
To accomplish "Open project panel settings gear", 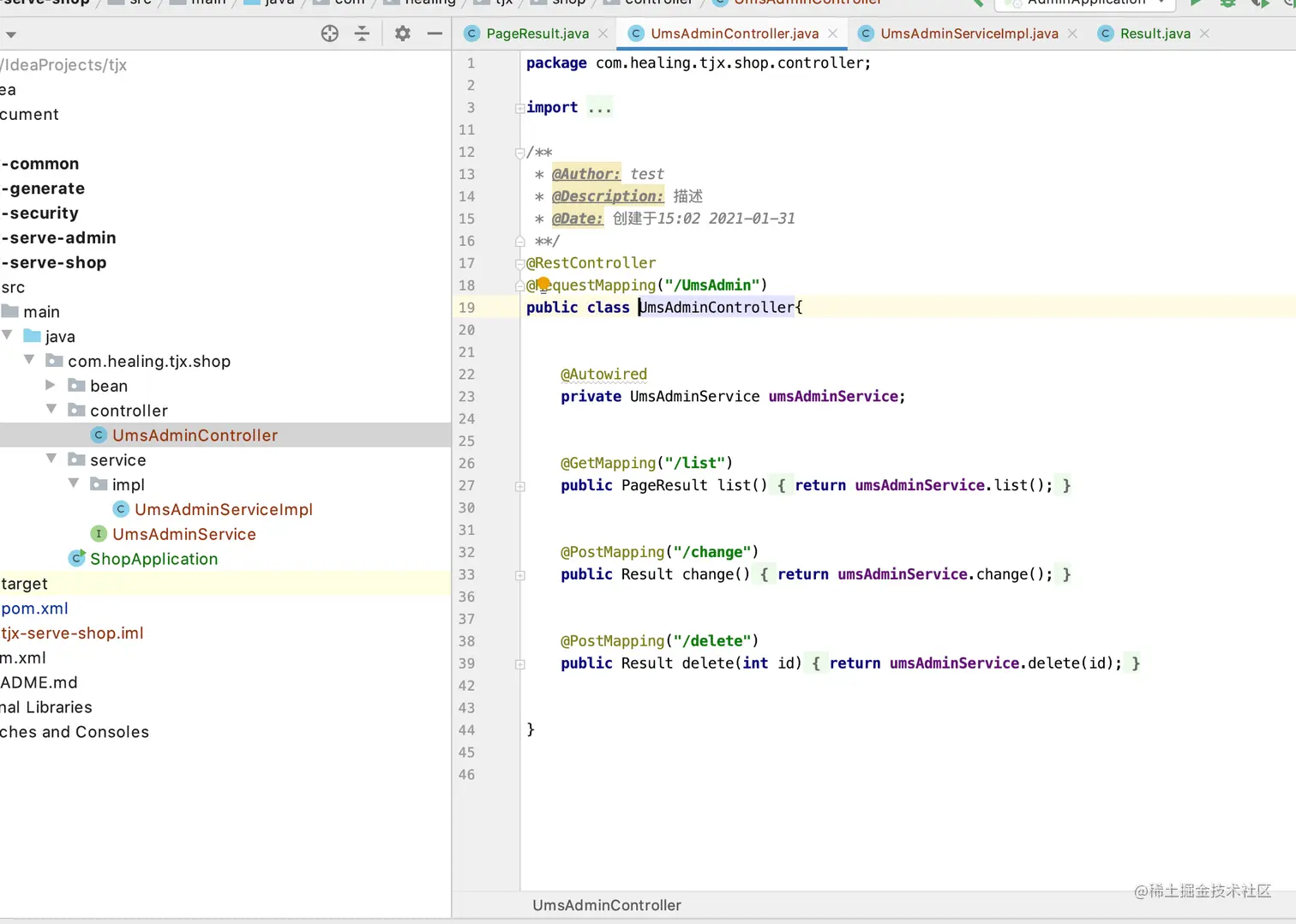I will coord(402,33).
